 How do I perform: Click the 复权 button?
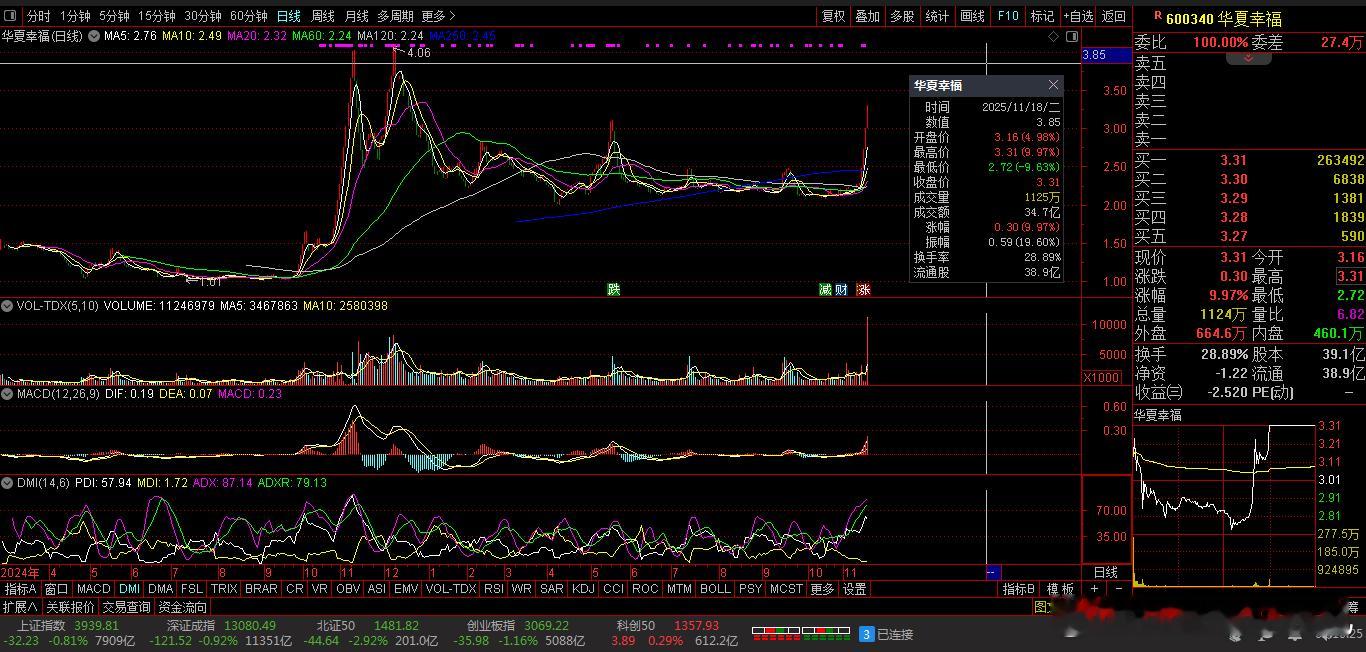coord(833,16)
